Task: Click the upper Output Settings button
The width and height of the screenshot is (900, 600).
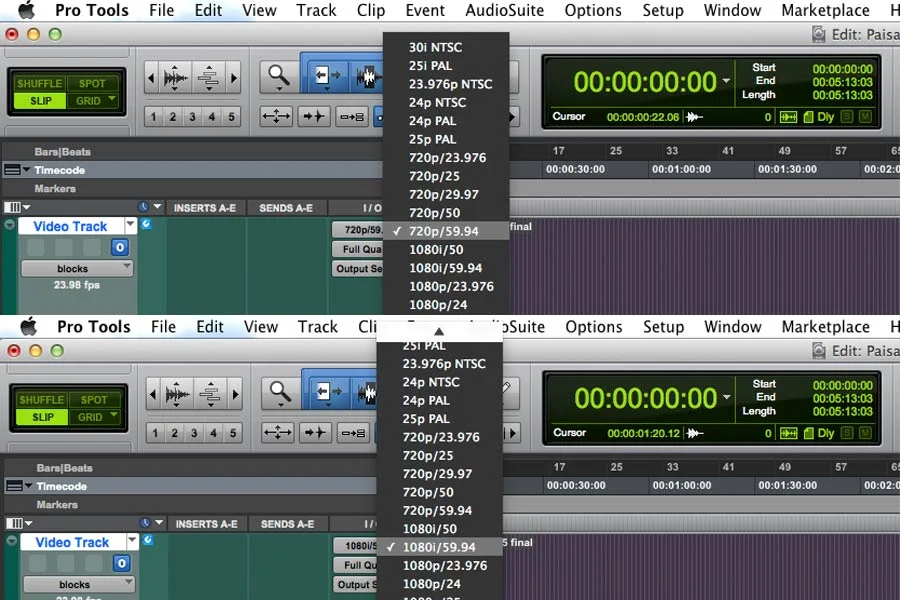Action: (358, 268)
